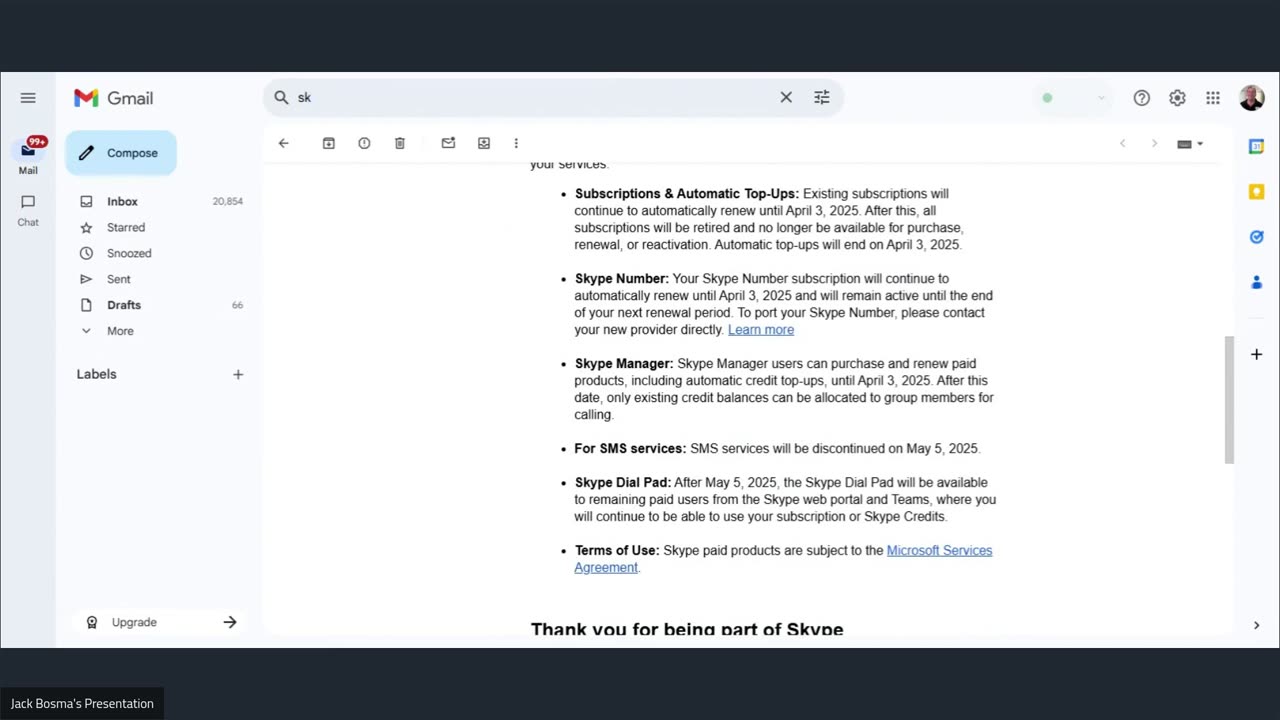
Task: Delete this email with trash icon
Action: click(400, 143)
